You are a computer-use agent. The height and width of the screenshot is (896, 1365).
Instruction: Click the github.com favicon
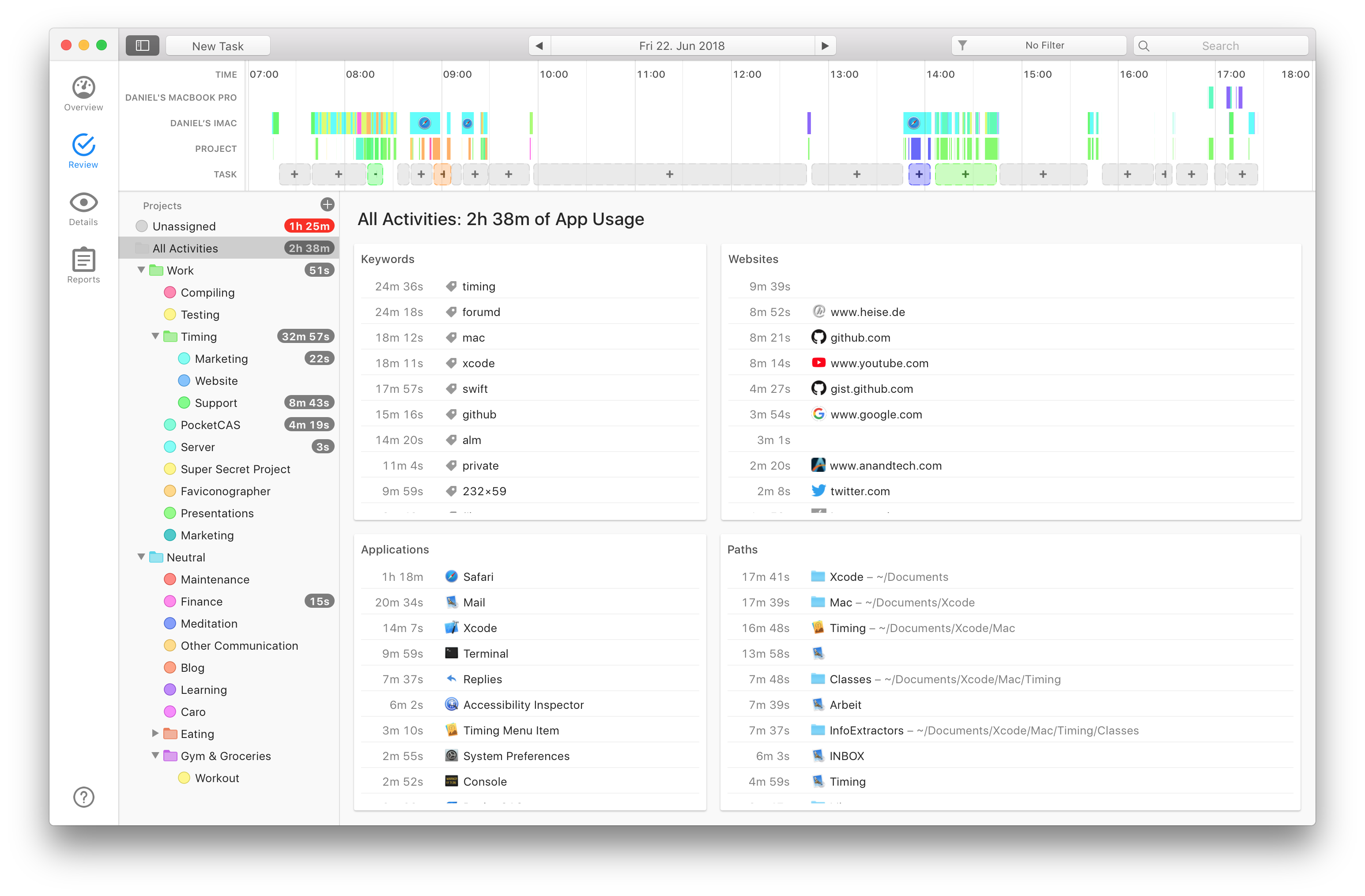[x=818, y=337]
